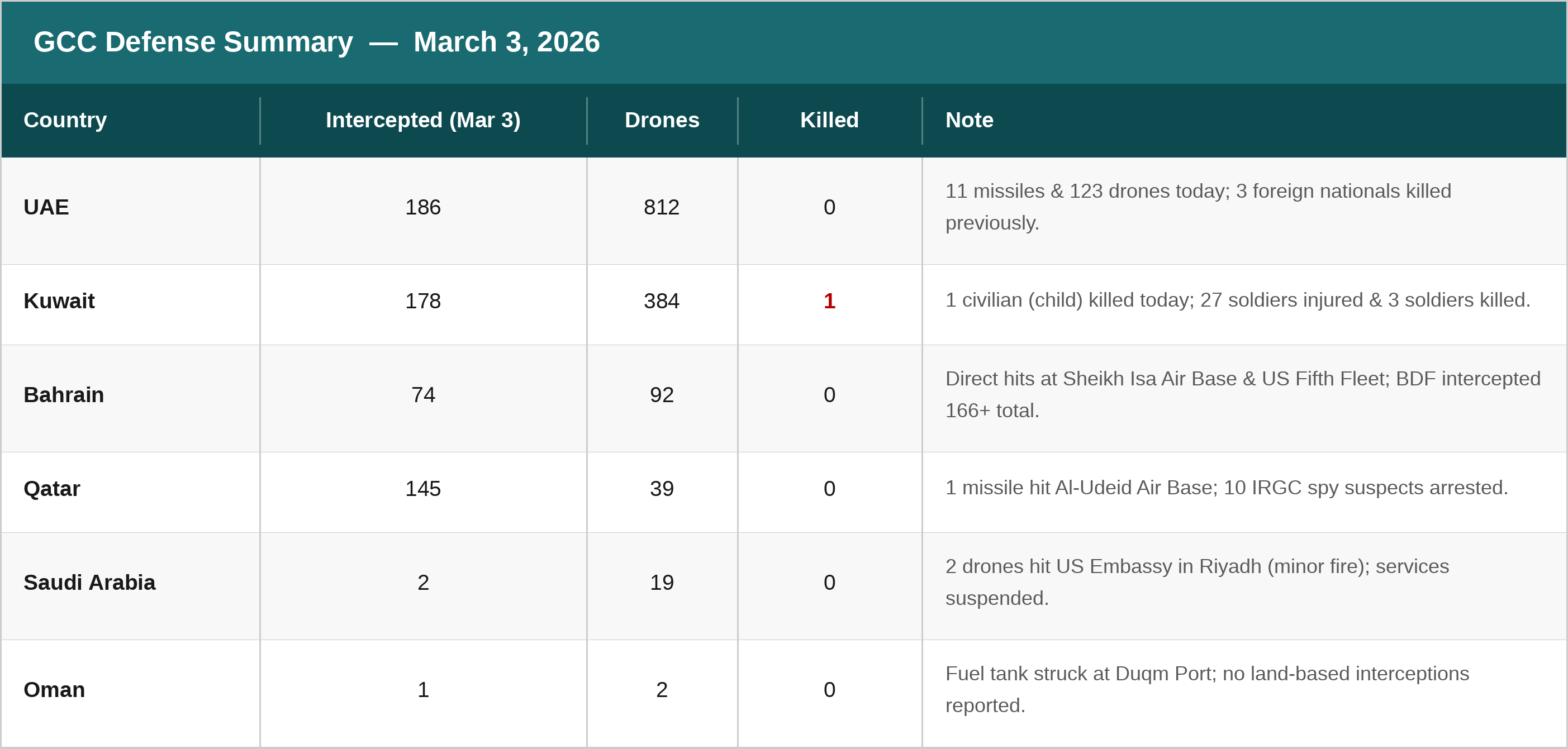This screenshot has width=1568, height=749.
Task: Click the Qatar row label
Action: coord(52,489)
